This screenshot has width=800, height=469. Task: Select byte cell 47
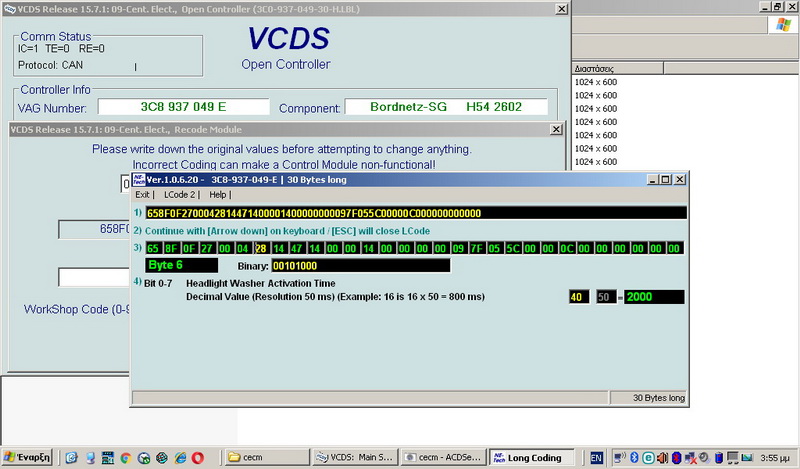point(296,249)
